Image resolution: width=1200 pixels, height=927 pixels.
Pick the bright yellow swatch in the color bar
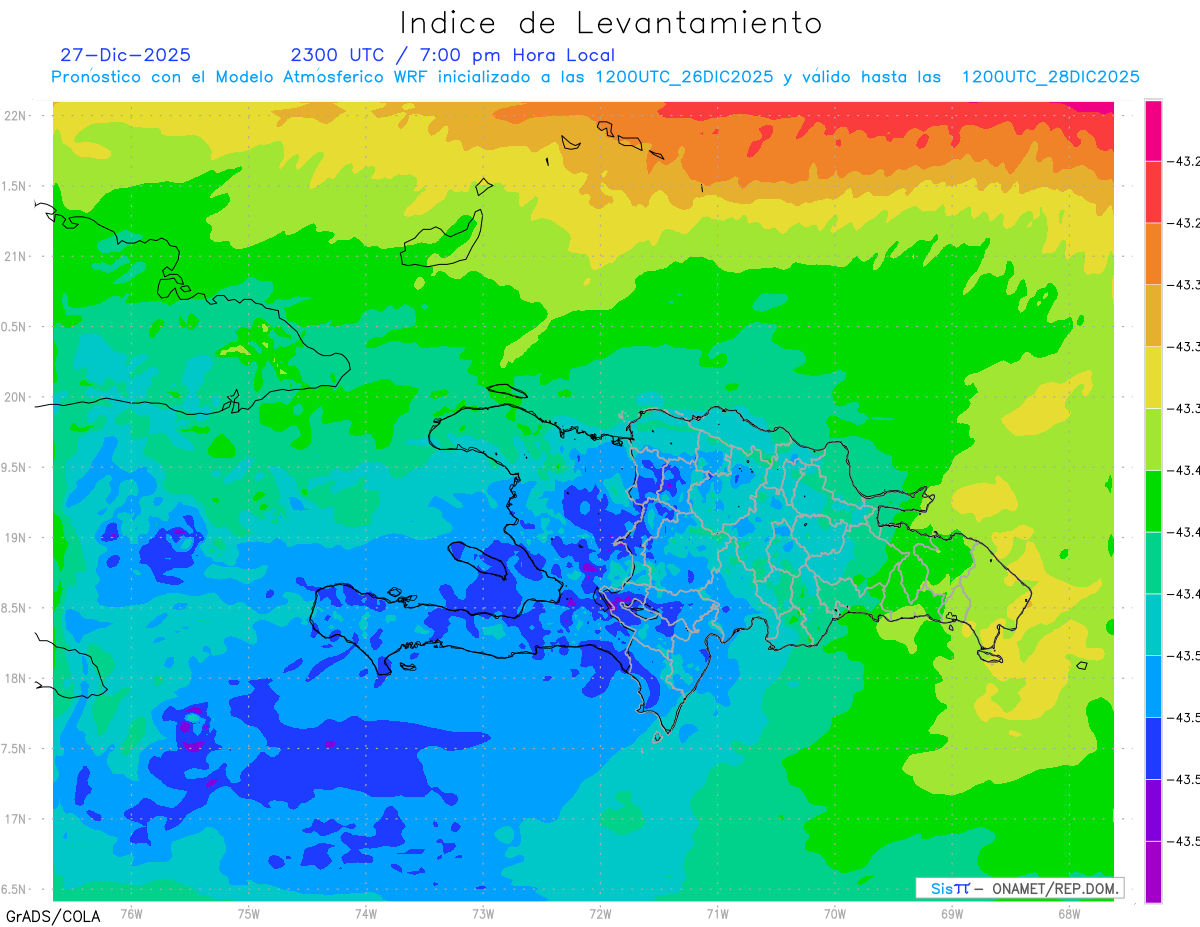[x=1153, y=377]
